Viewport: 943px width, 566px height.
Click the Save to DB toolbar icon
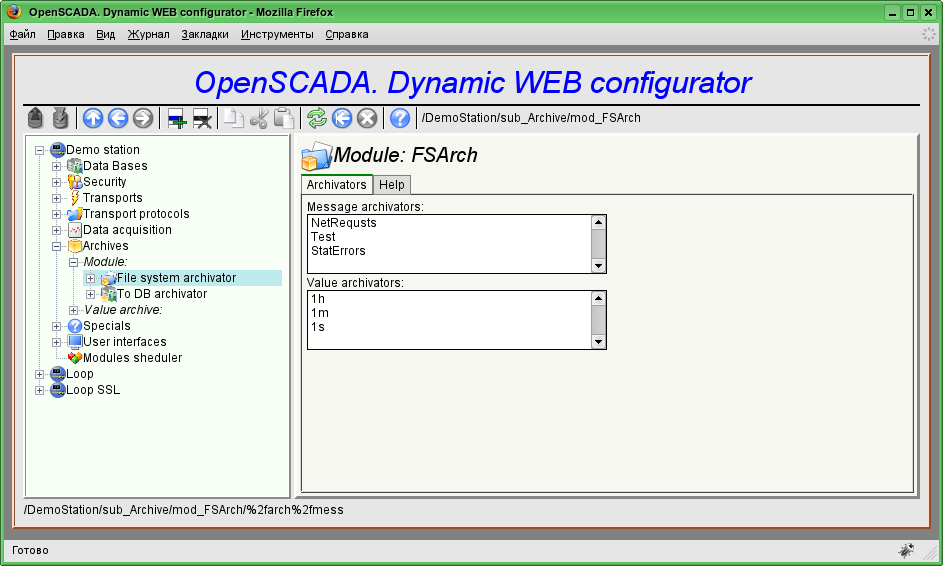click(60, 118)
